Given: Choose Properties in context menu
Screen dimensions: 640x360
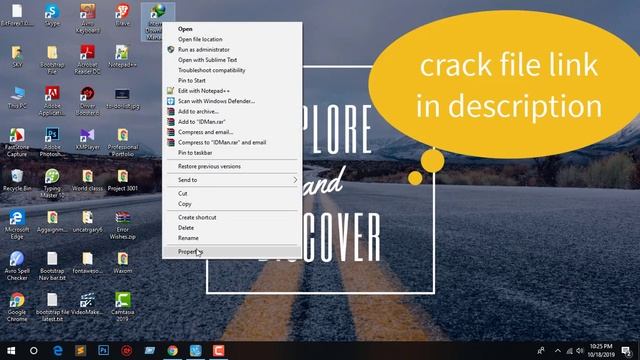Looking at the screenshot, I should (x=232, y=251).
